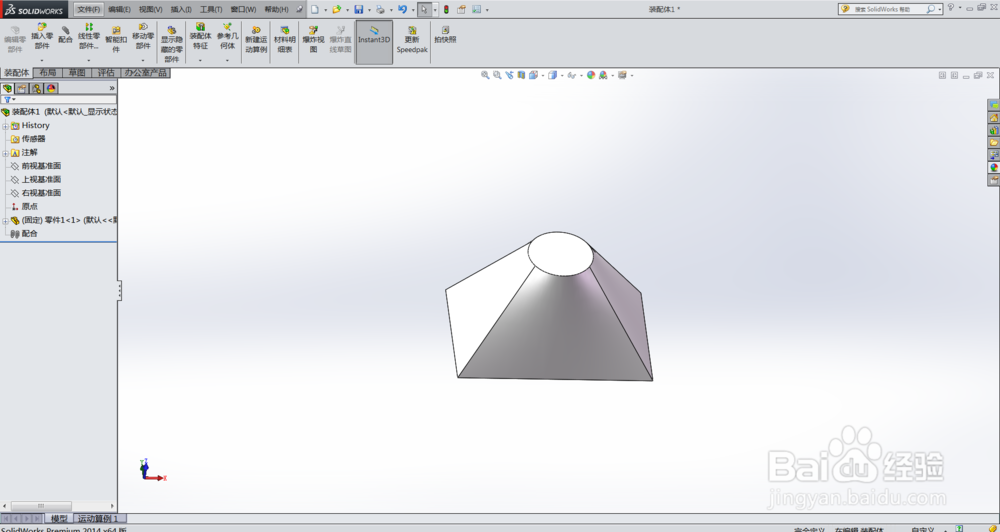Click the Zoom to Fit magnifier icon

click(x=485, y=75)
